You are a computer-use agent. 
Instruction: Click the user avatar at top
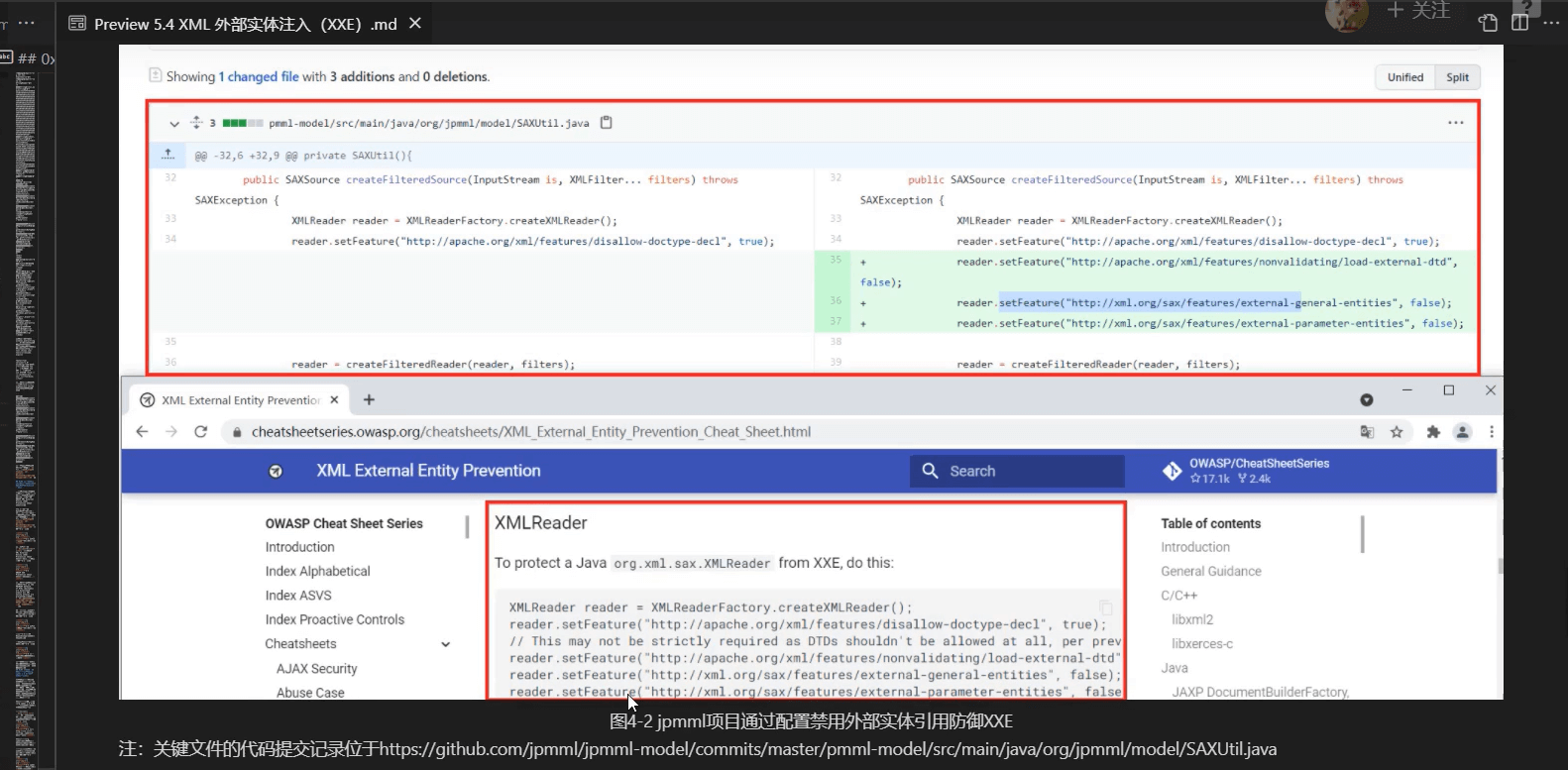pyautogui.click(x=1346, y=14)
